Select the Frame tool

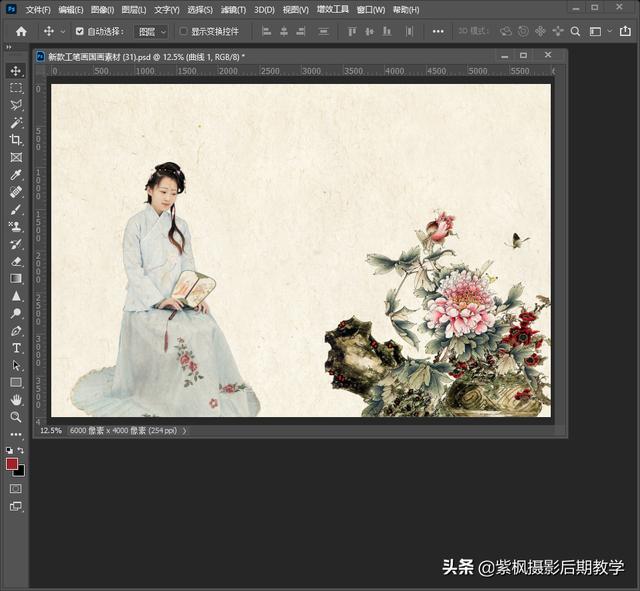click(16, 157)
